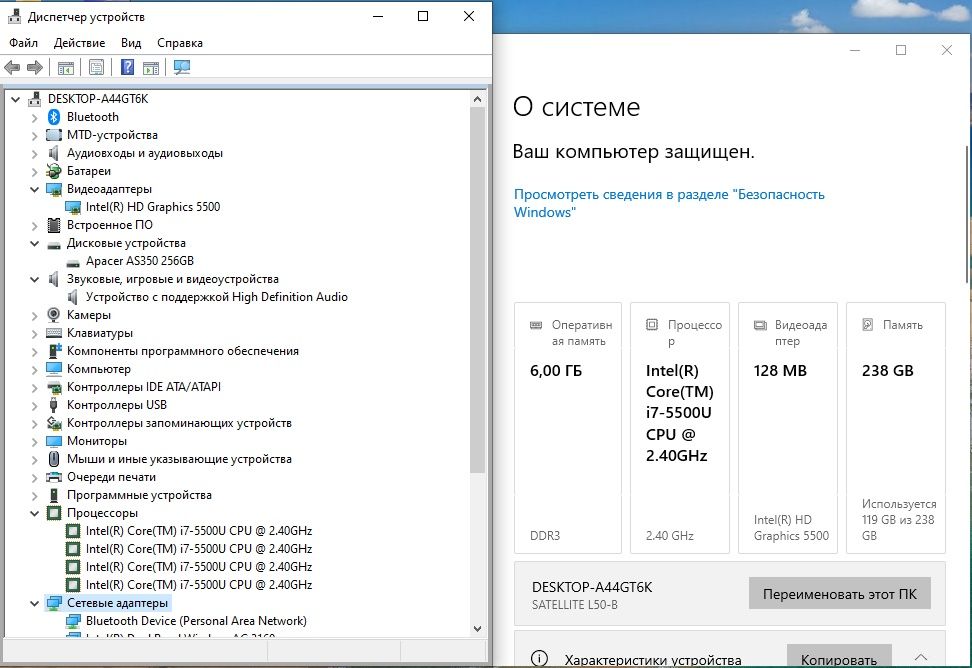Viewport: 972px width, 668px height.
Task: Click the Память 238 GB storage card
Action: (x=896, y=428)
